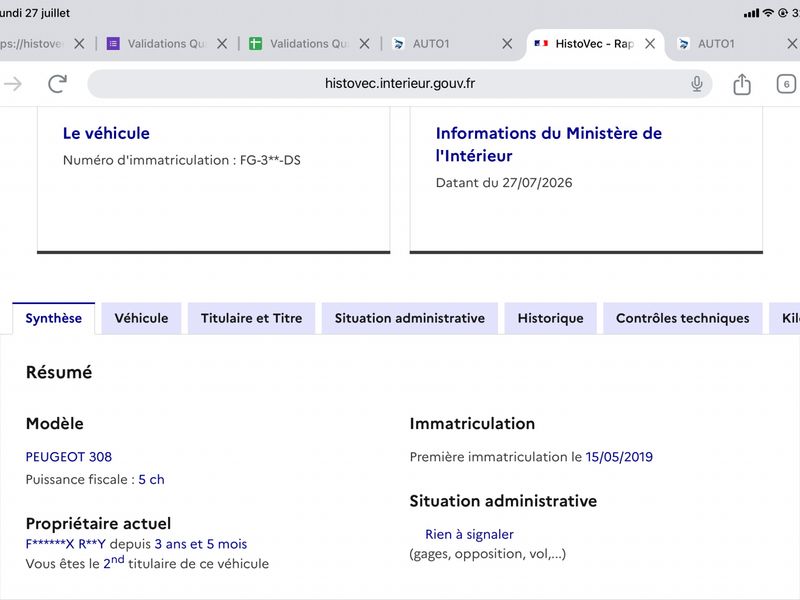The width and height of the screenshot is (800, 600).
Task: Click the Résumé heading
Action: tap(59, 372)
